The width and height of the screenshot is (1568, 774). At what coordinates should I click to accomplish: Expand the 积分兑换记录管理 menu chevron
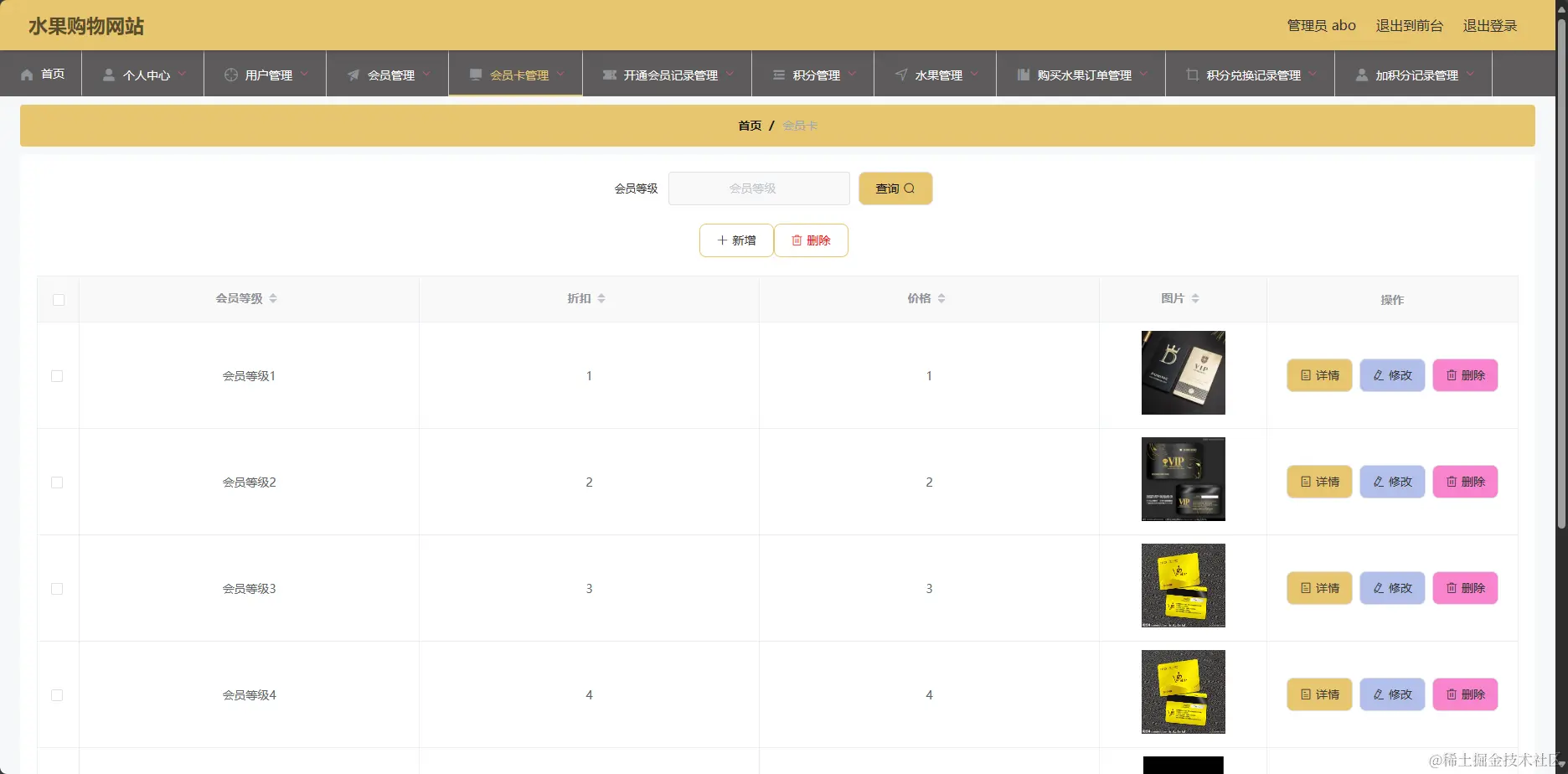point(1313,74)
